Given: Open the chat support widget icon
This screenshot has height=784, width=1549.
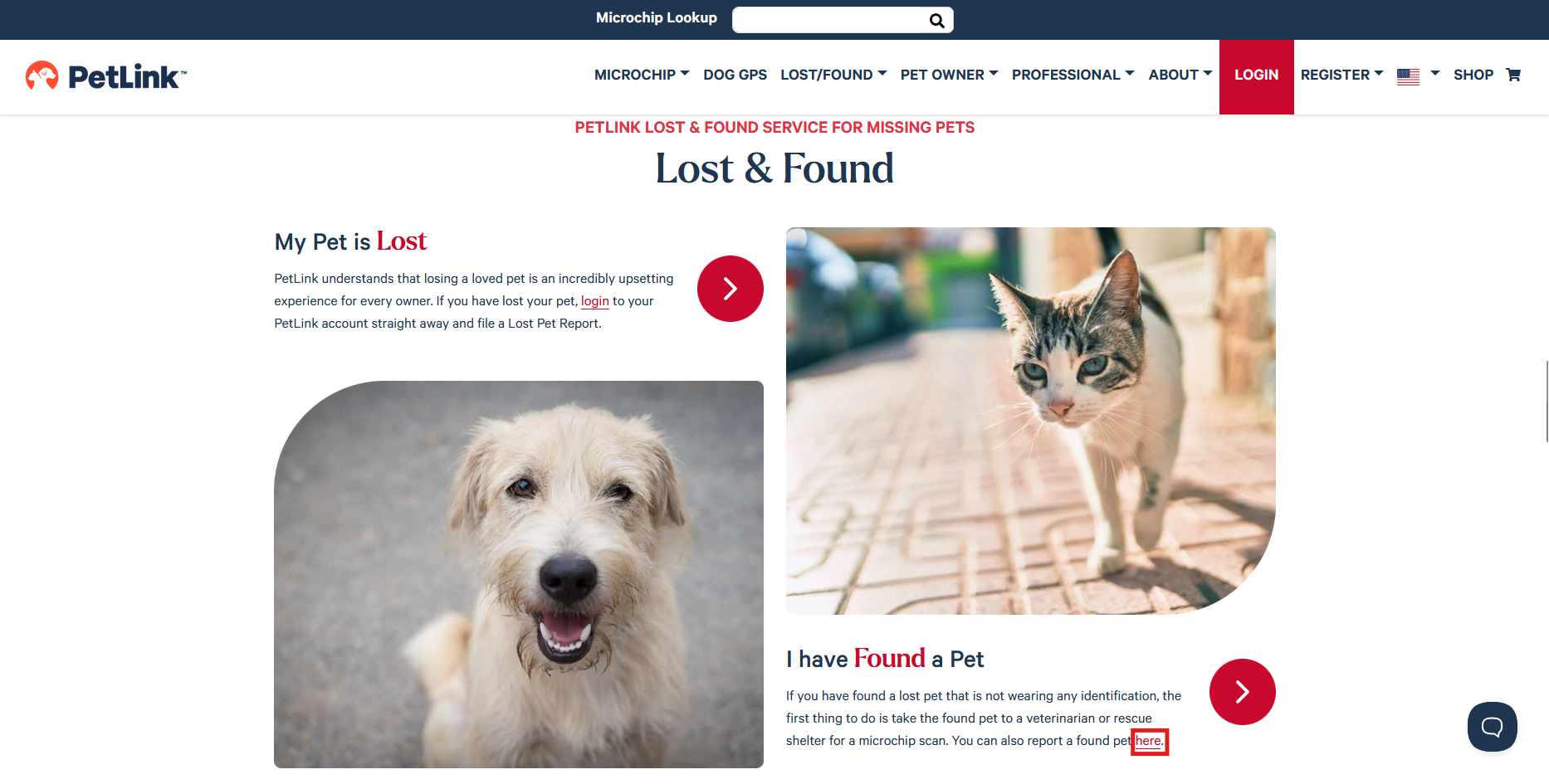Looking at the screenshot, I should click(x=1492, y=727).
